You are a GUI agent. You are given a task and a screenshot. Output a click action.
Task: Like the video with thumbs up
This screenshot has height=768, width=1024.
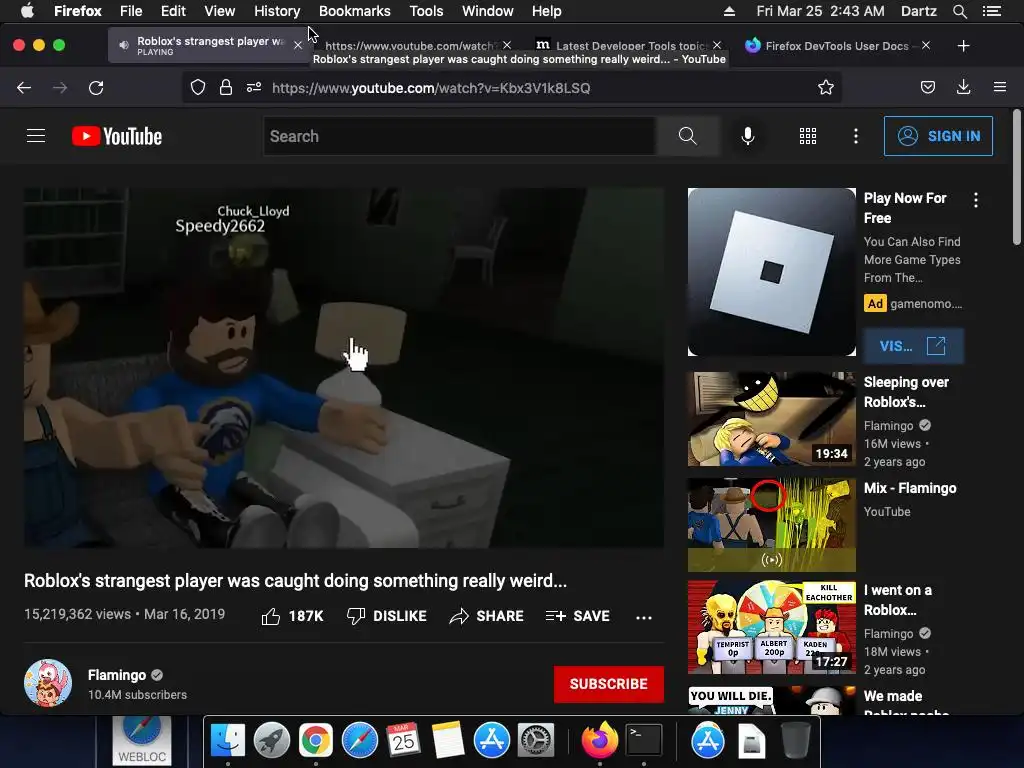pos(292,616)
